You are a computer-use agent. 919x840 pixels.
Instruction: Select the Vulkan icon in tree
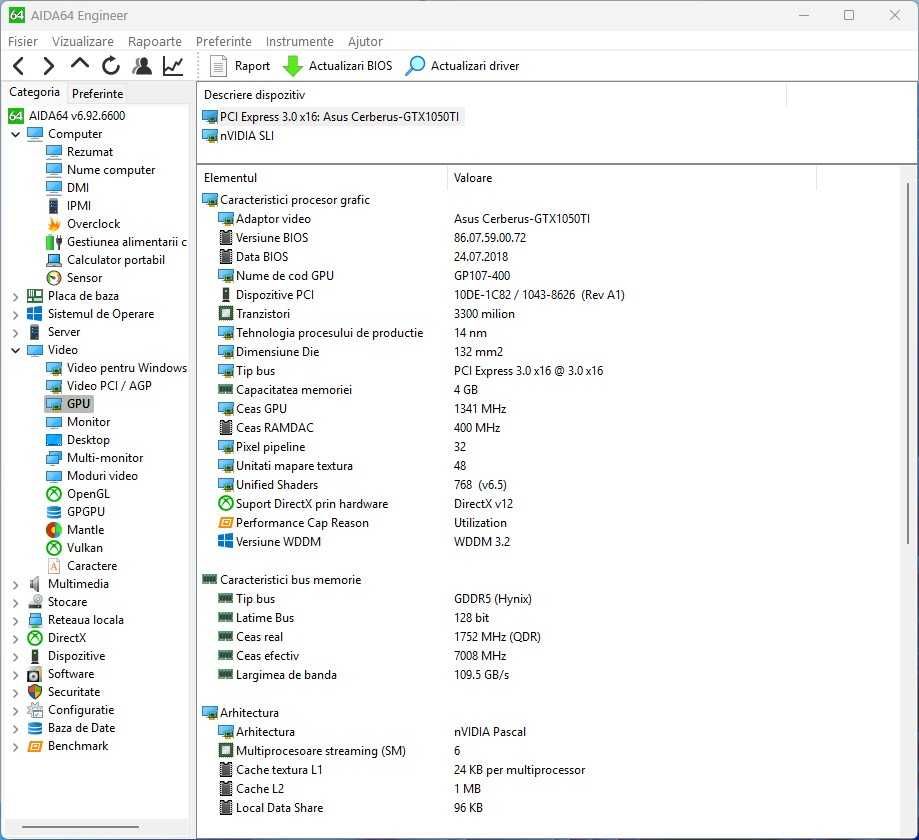click(54, 547)
